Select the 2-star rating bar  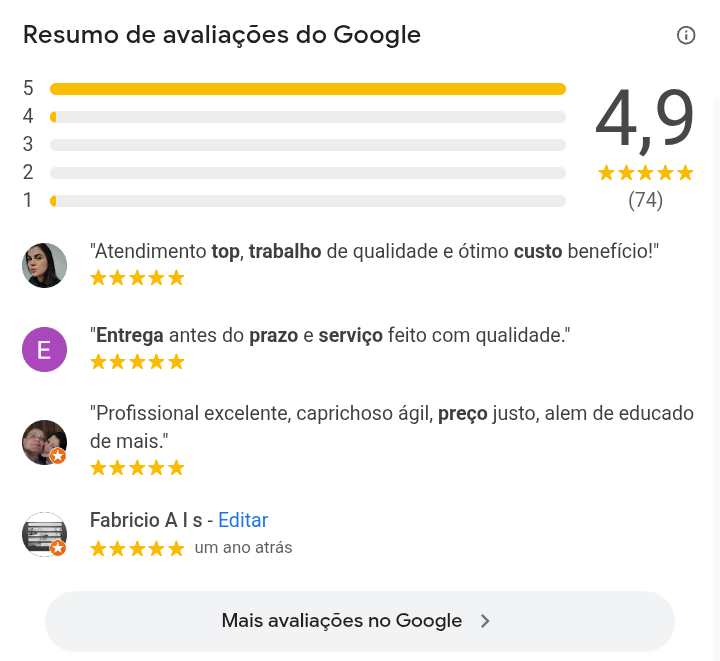point(308,173)
